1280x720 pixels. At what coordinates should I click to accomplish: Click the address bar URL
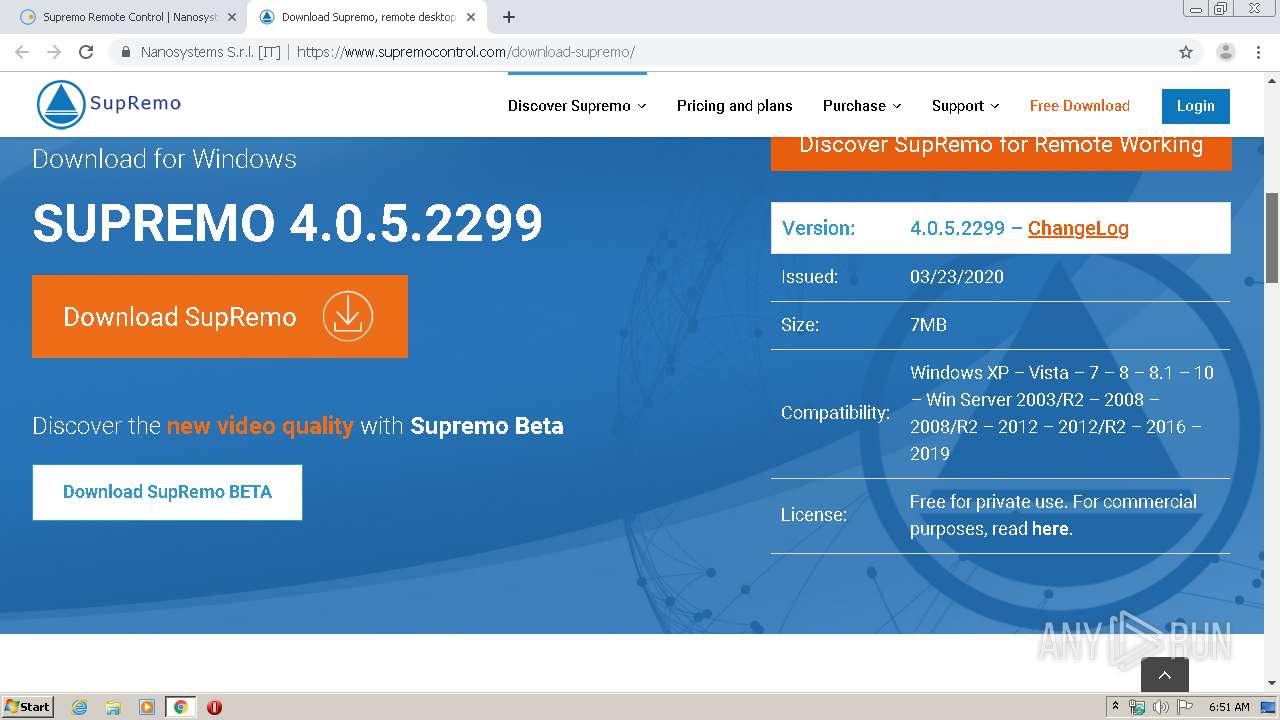[466, 52]
